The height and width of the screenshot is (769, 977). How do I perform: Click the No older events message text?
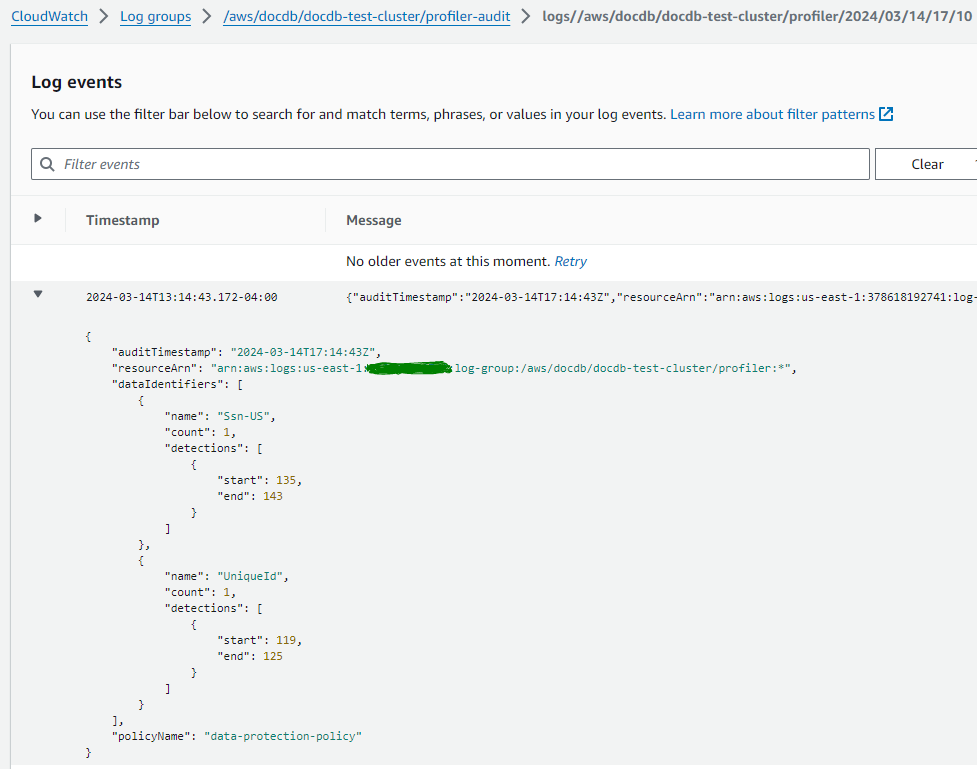(448, 261)
